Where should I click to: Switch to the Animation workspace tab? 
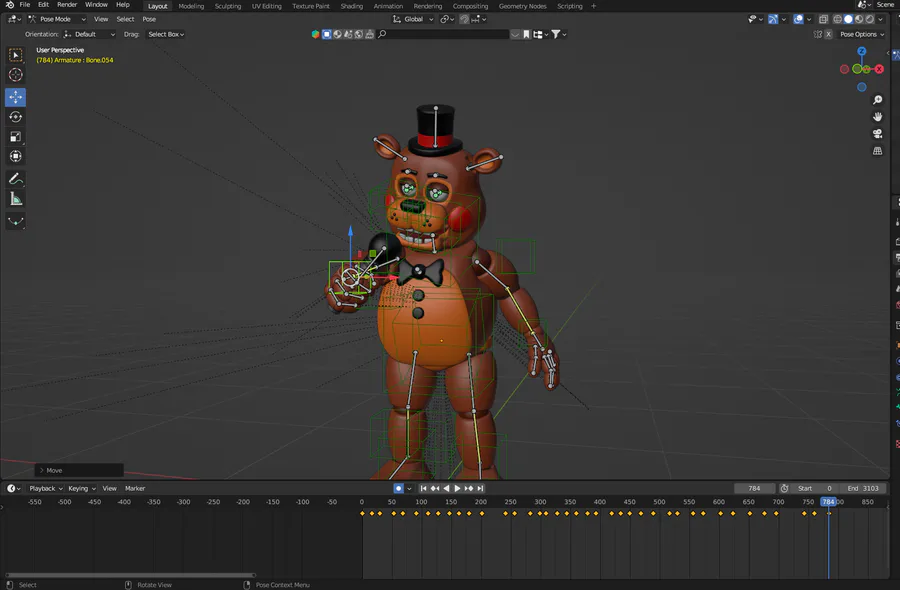[388, 6]
